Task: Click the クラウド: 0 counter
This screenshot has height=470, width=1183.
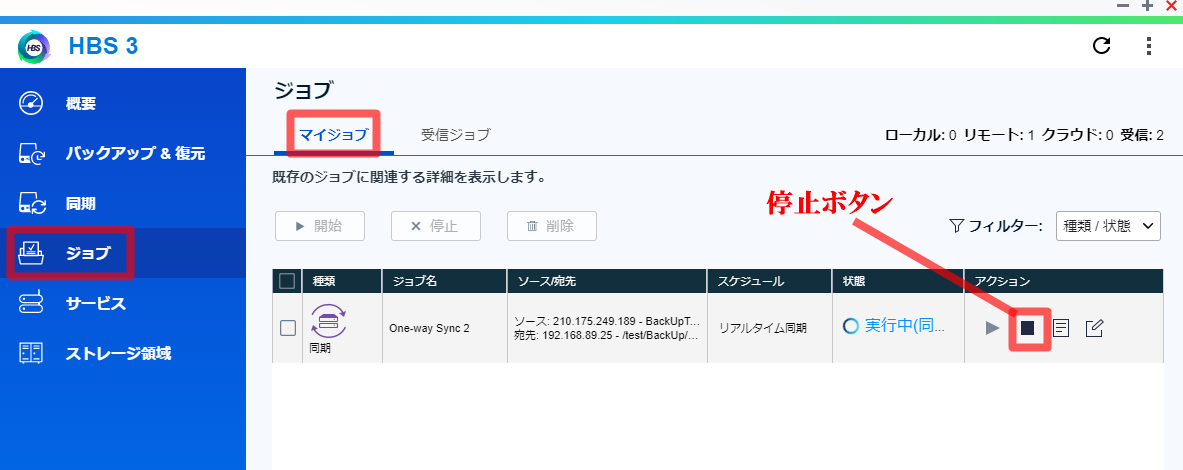Action: point(1078,135)
